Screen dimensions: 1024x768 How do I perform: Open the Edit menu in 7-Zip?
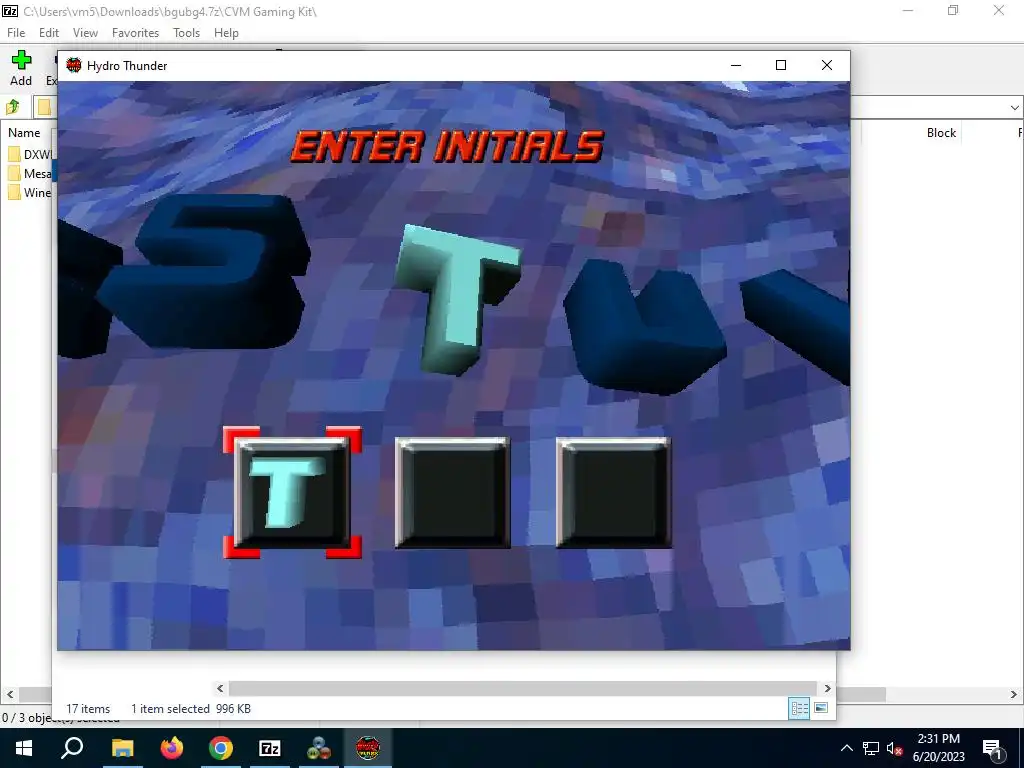tap(48, 33)
